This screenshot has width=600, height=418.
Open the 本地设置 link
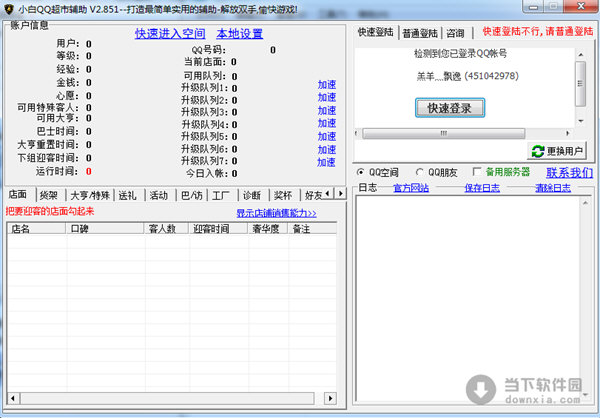click(x=240, y=34)
